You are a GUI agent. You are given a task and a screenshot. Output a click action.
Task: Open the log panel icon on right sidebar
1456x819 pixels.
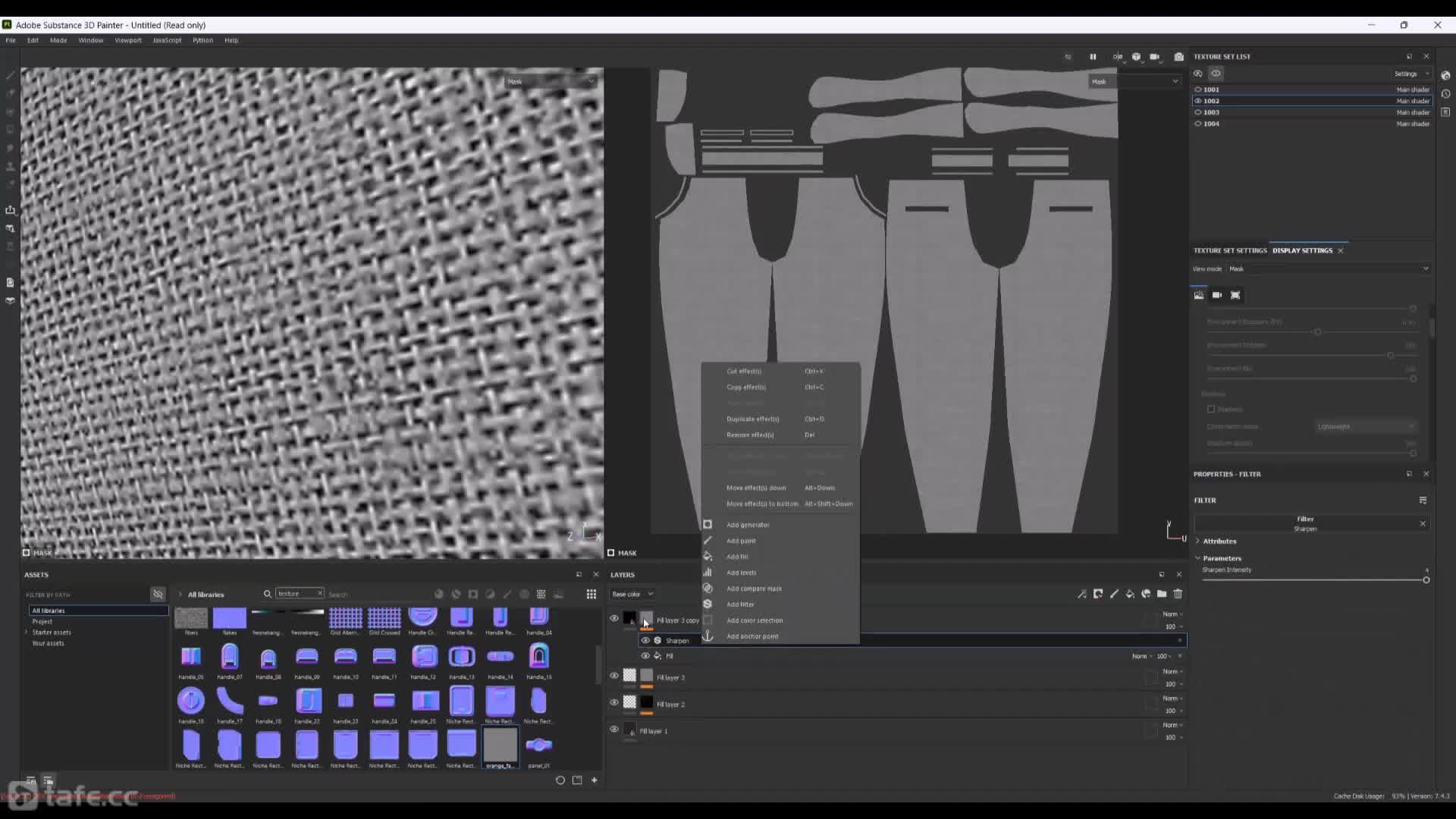pos(1445,112)
